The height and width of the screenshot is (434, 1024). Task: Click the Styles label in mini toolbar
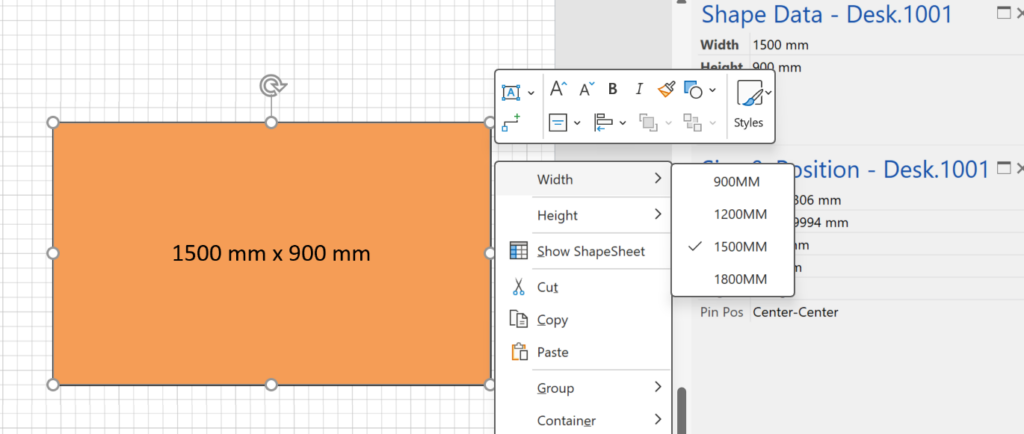pos(748,123)
